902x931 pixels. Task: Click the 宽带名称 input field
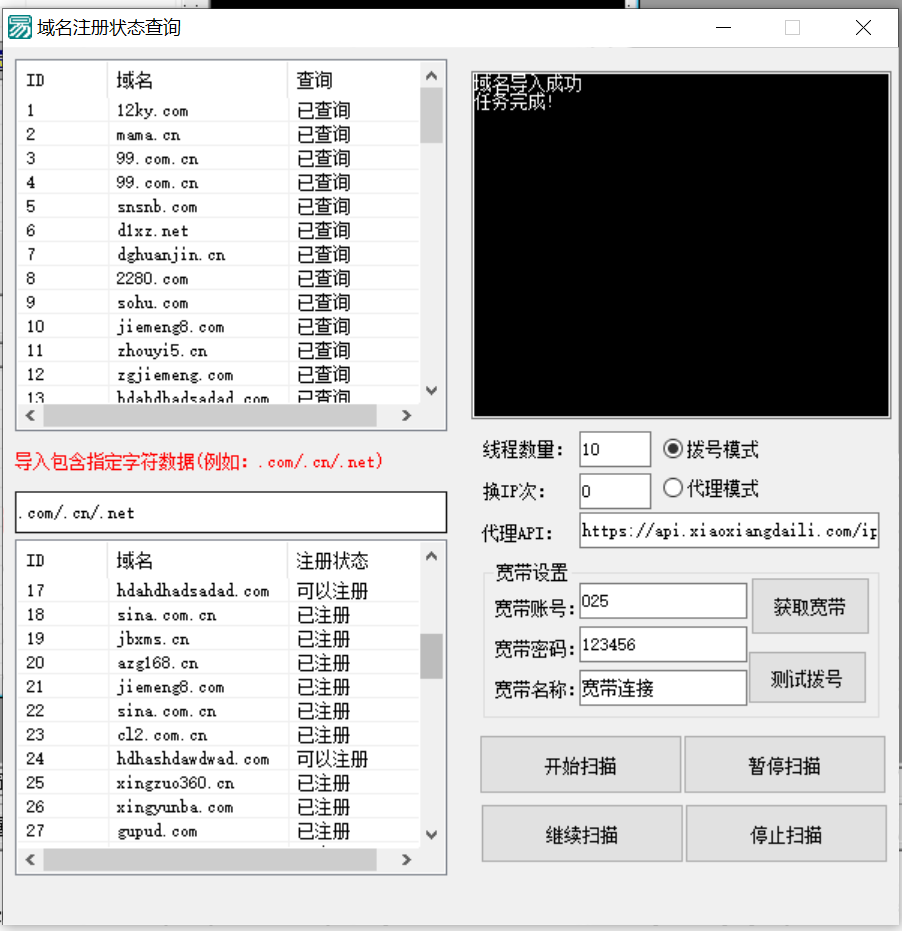[x=663, y=688]
